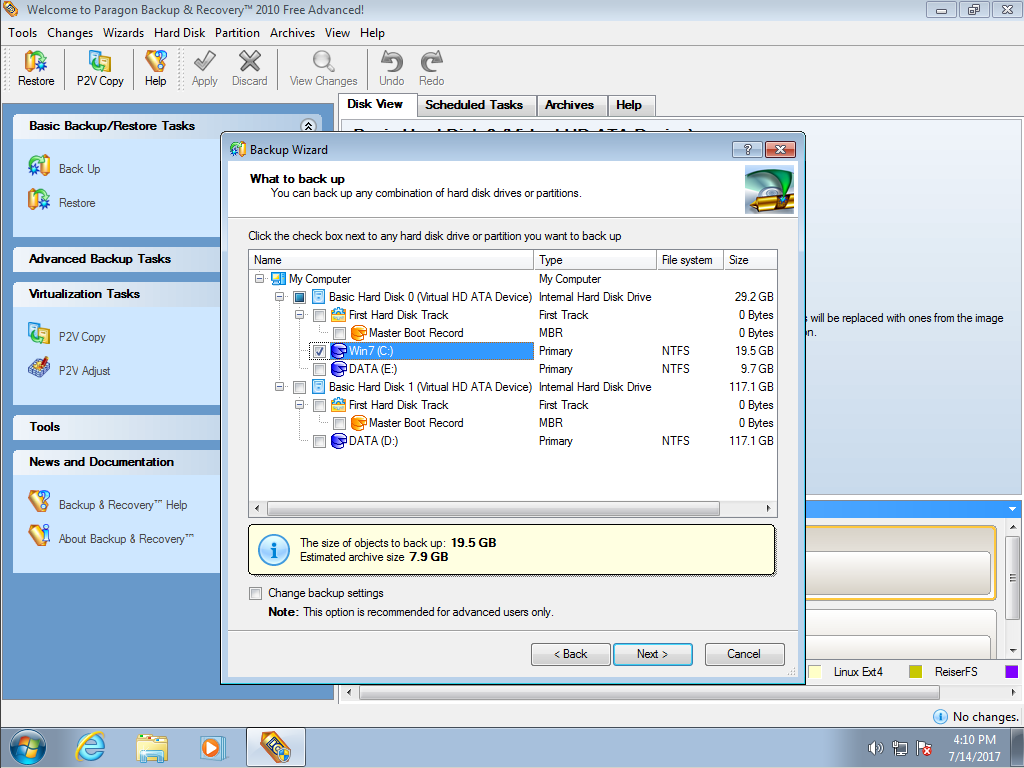Check the DATA (E:) partition checkbox
This screenshot has height=768, width=1024.
pos(319,369)
